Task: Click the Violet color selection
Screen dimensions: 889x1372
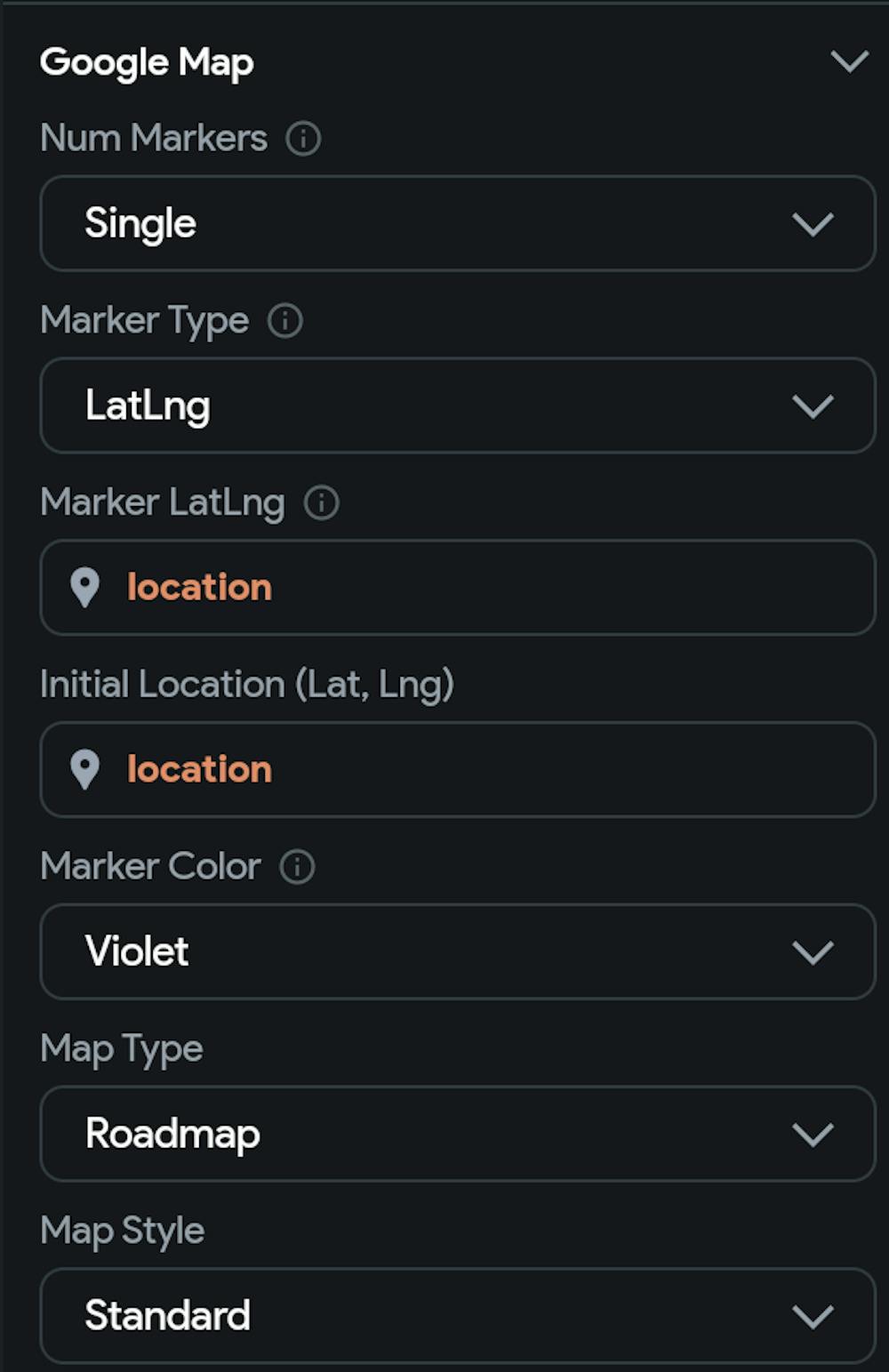Action: (138, 951)
